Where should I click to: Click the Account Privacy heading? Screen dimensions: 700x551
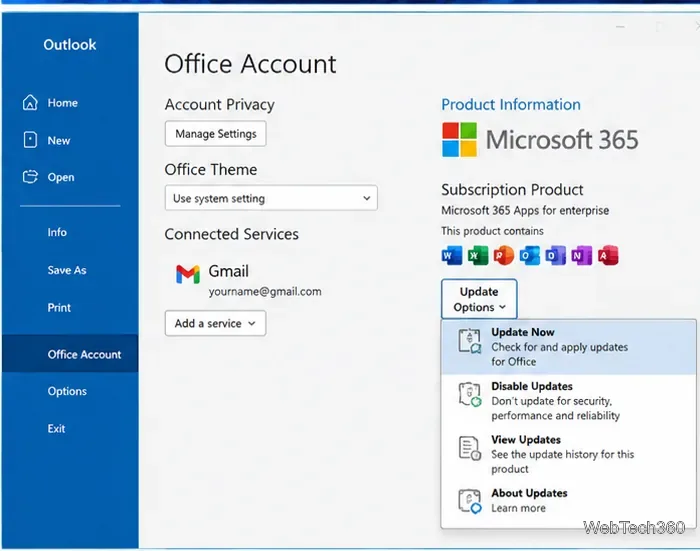(220, 104)
